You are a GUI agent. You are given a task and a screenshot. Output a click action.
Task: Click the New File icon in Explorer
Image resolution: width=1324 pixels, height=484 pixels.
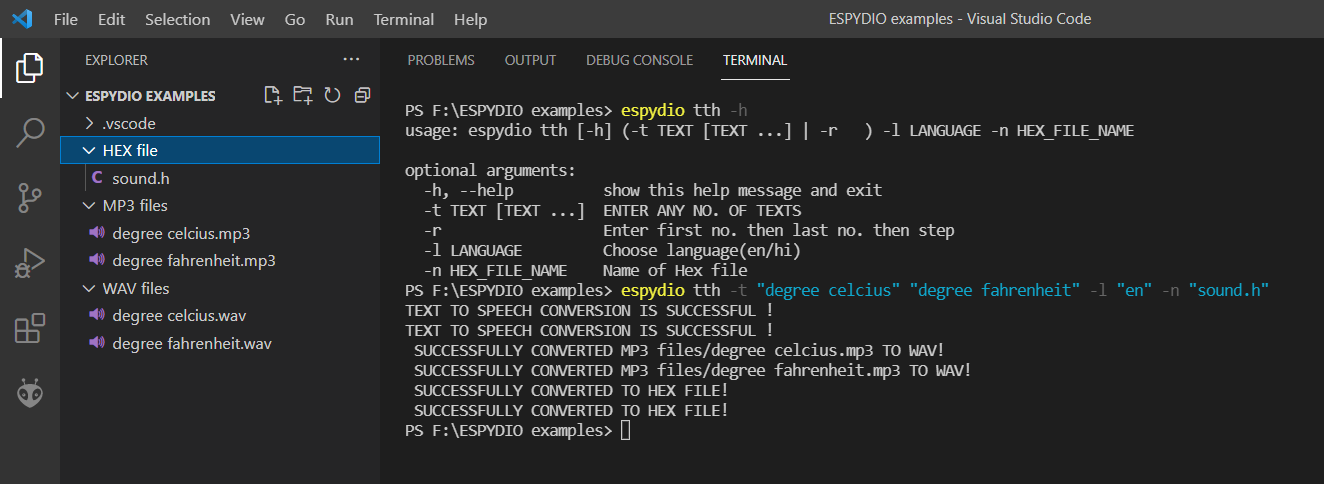pyautogui.click(x=272, y=96)
